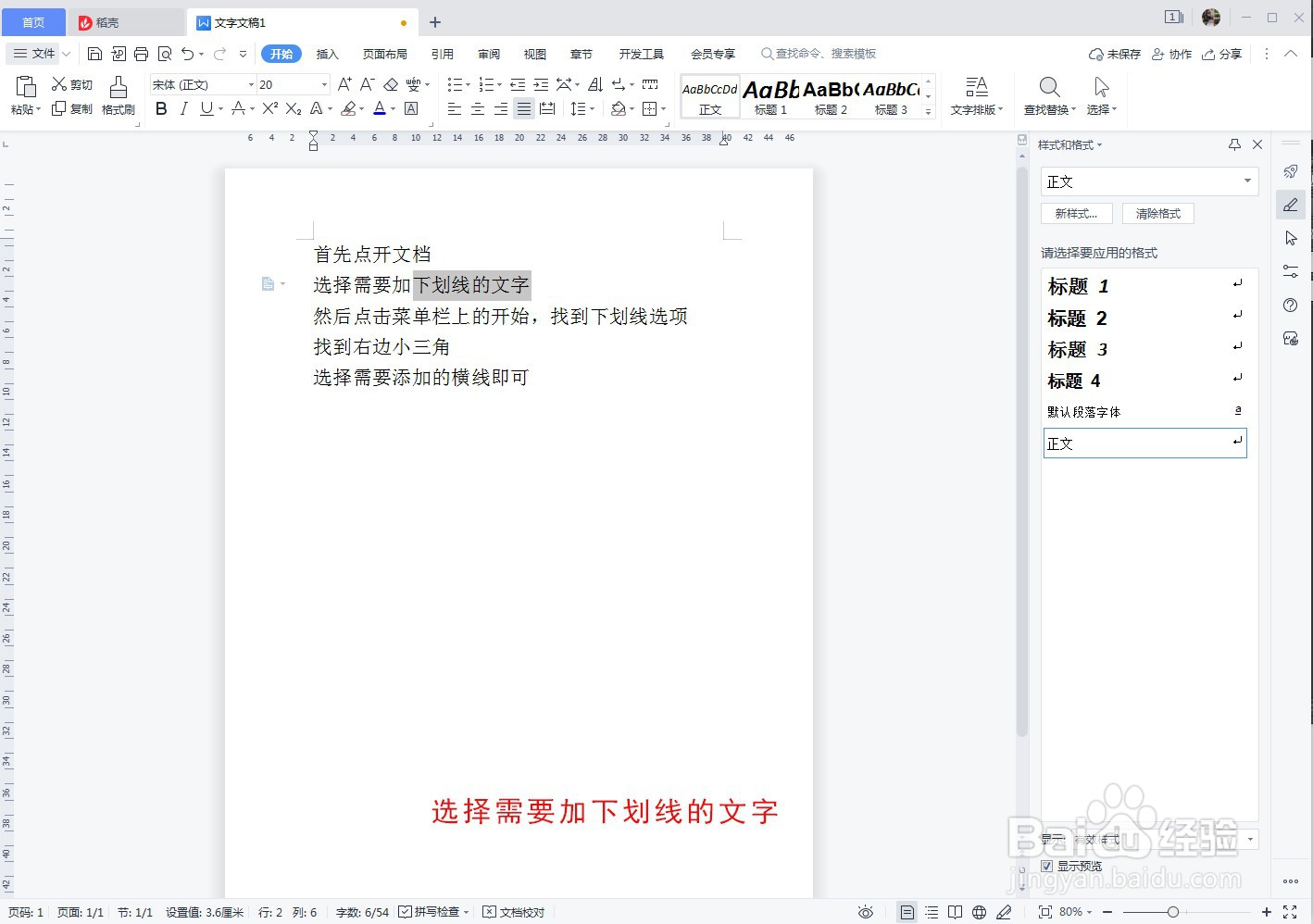Toggle the text highlight color button
Screen dimensions: 1313x924
pos(348,109)
